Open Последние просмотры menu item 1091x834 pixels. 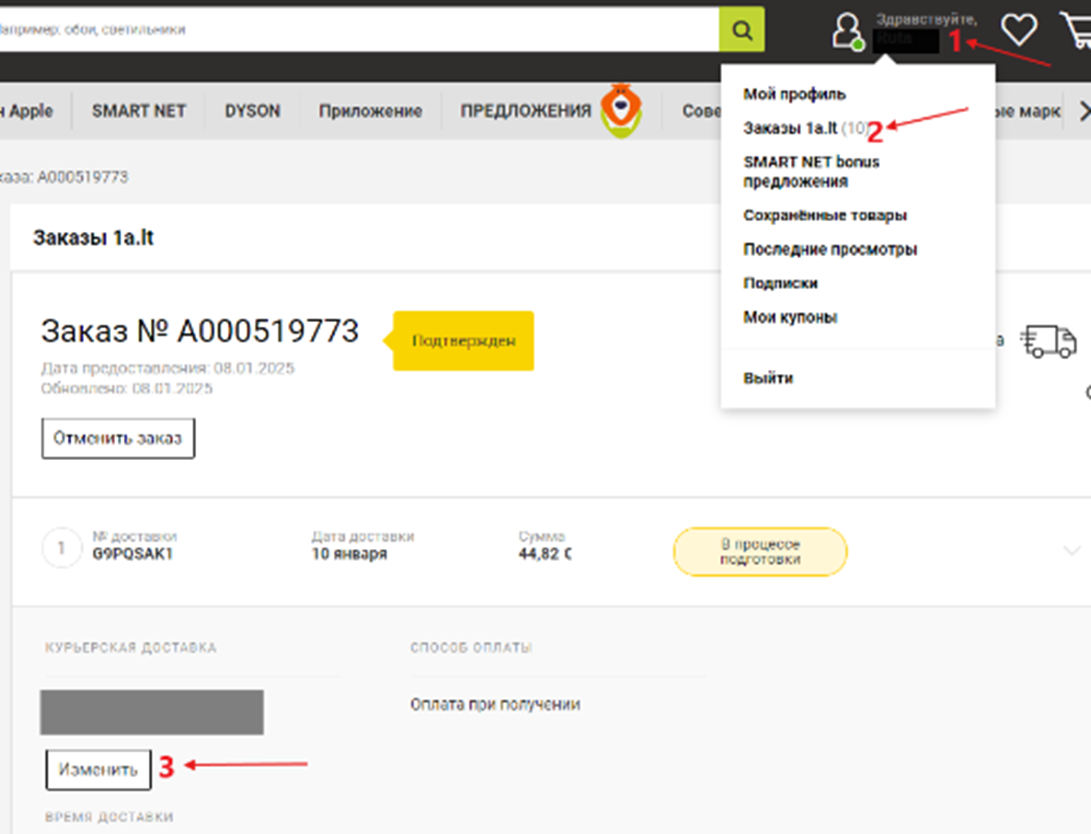pos(829,249)
